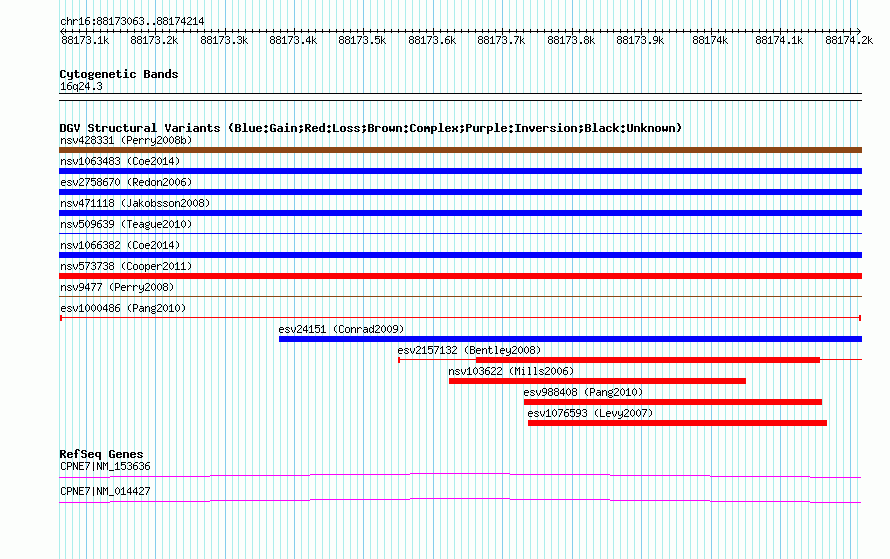This screenshot has height=559, width=890.
Task: Click the blue esv2758670 gain bar
Action: [460, 192]
